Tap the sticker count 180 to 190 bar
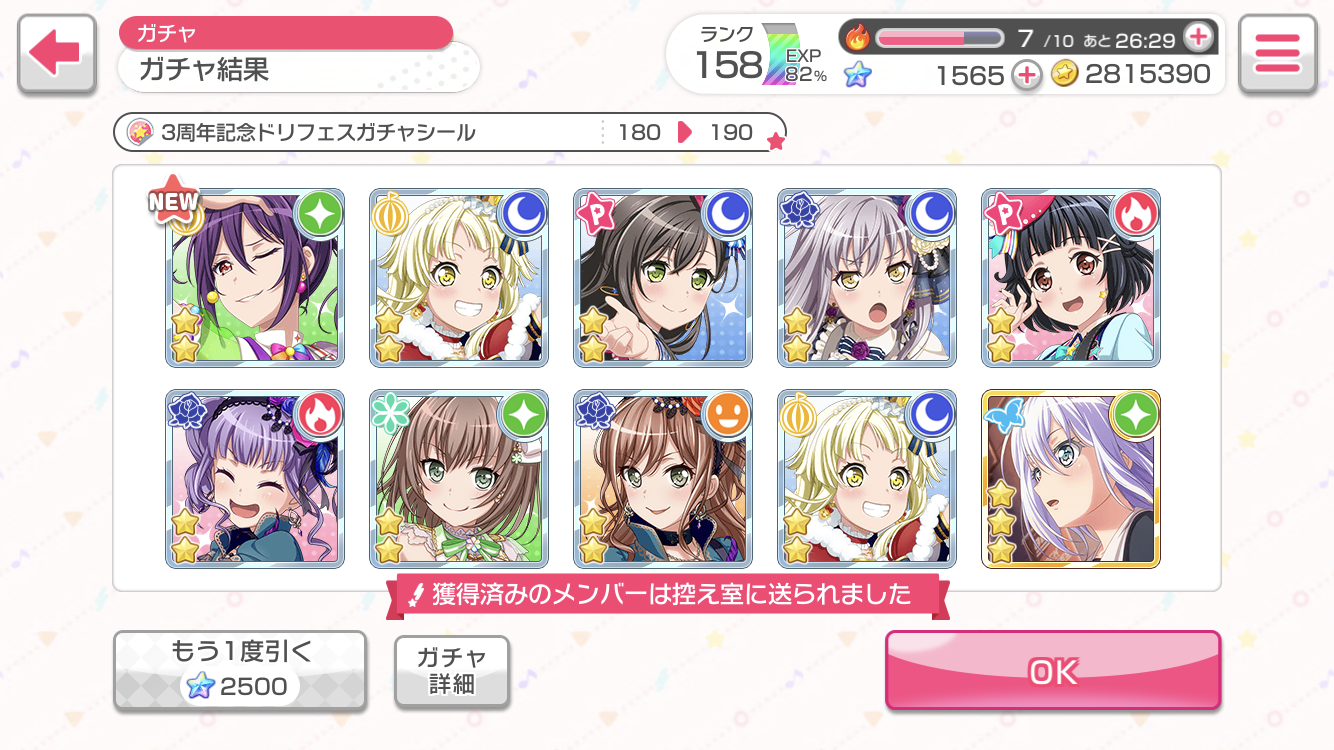The width and height of the screenshot is (1334, 750). pyautogui.click(x=450, y=132)
